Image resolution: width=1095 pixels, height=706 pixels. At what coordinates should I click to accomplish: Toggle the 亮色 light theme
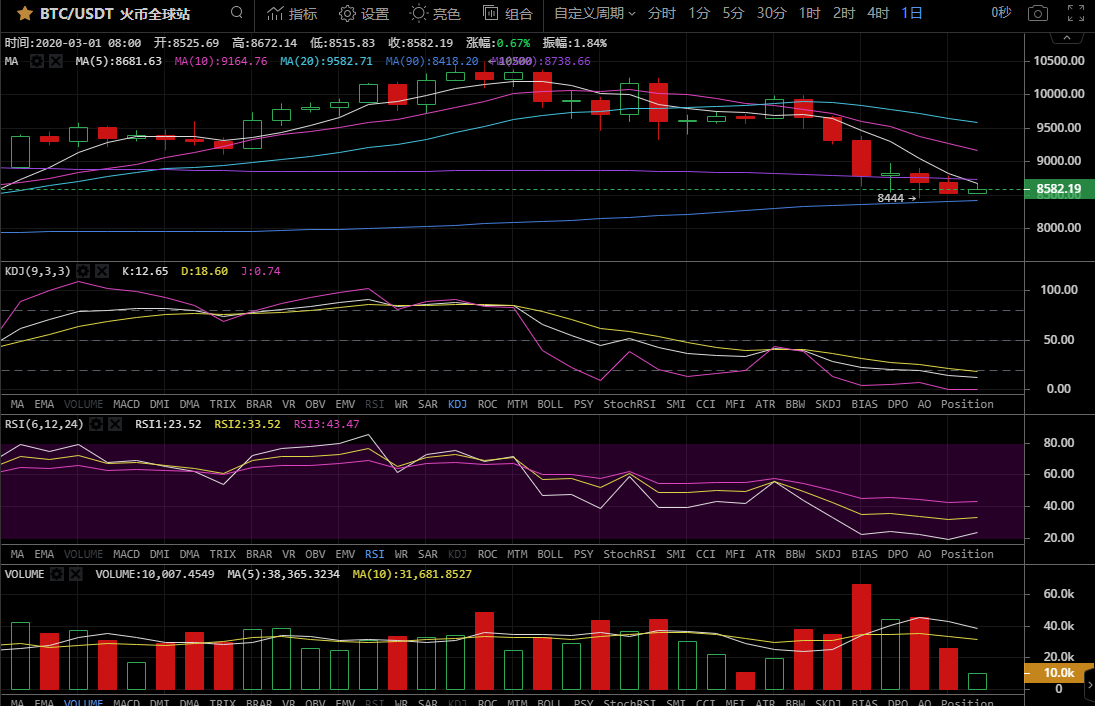pyautogui.click(x=435, y=14)
